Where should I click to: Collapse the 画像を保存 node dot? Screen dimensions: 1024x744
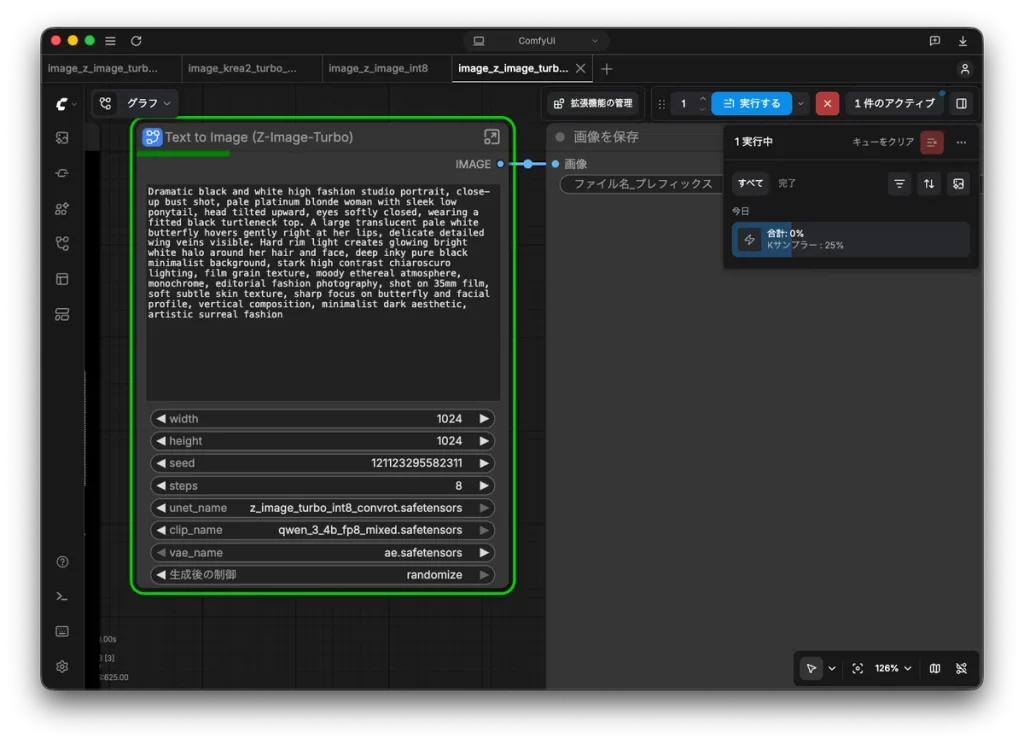pos(560,137)
